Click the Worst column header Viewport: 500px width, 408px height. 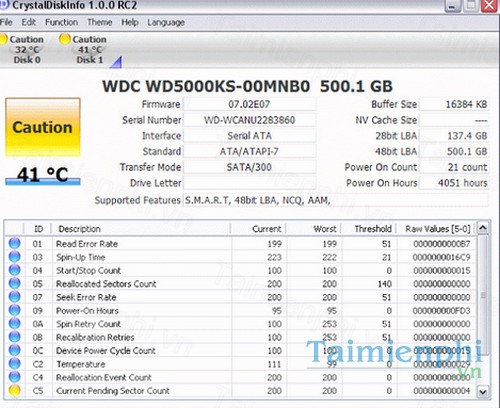(x=313, y=229)
